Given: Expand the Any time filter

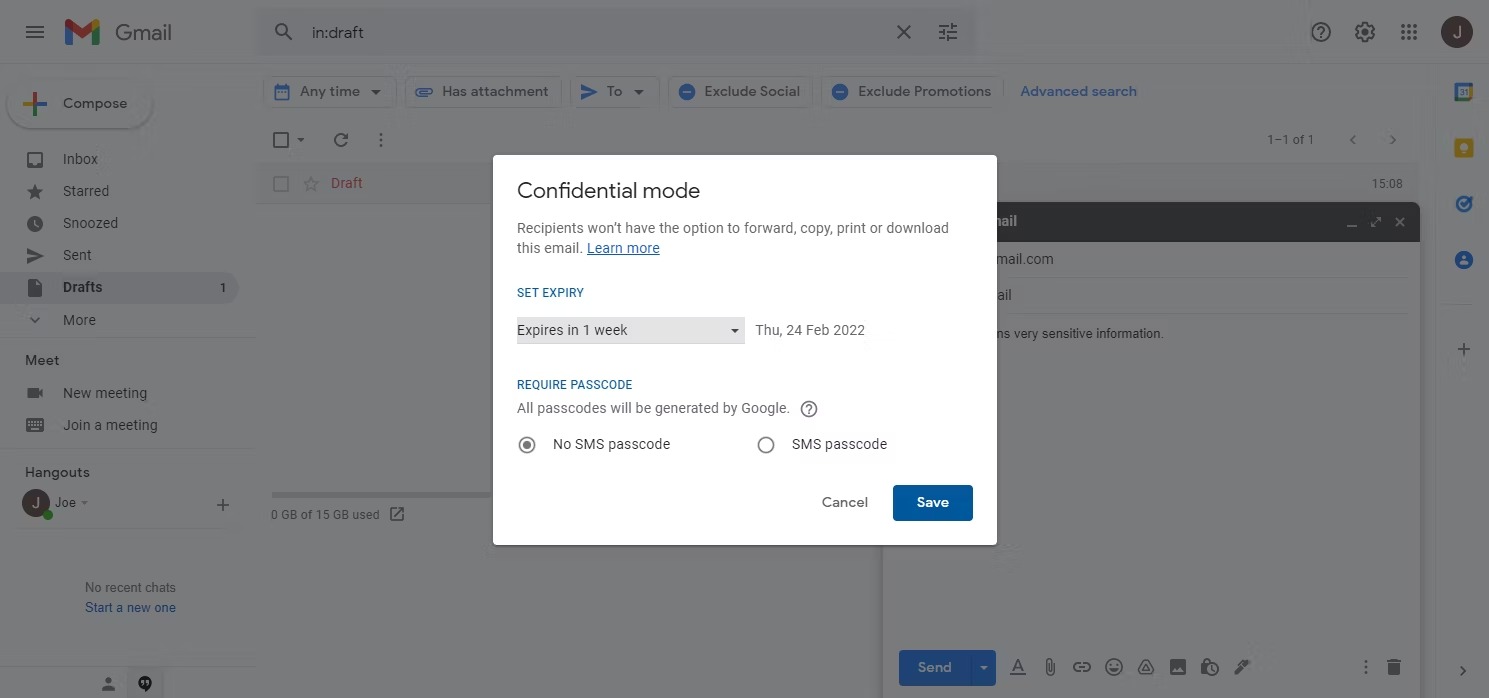Looking at the screenshot, I should 329,91.
